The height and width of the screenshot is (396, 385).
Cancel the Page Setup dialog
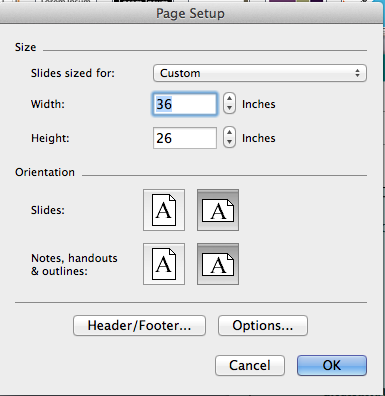250,365
